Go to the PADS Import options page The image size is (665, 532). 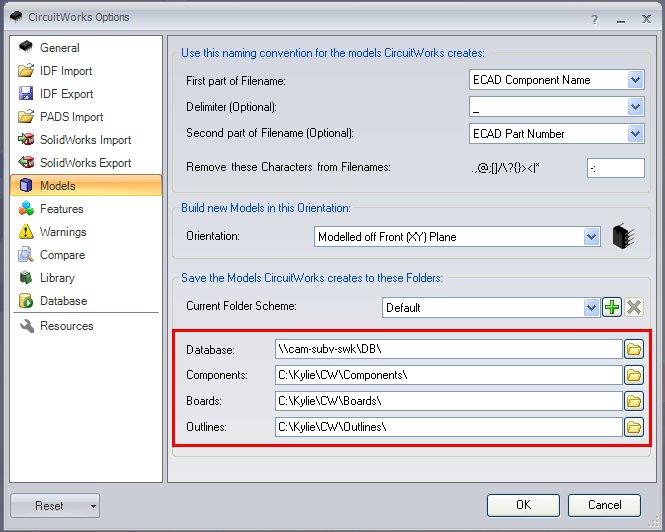[86, 116]
